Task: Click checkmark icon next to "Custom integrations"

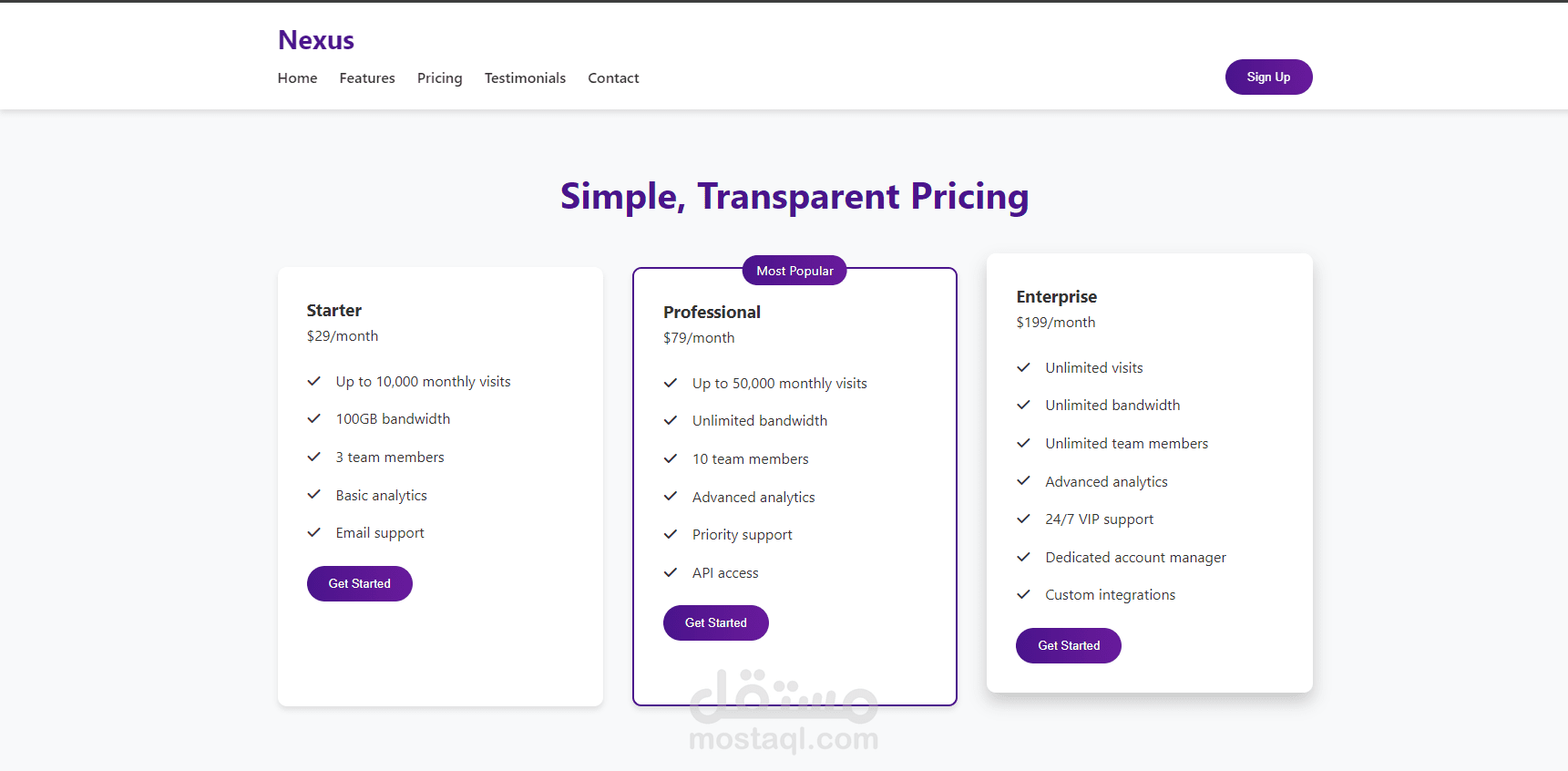Action: 1024,594
